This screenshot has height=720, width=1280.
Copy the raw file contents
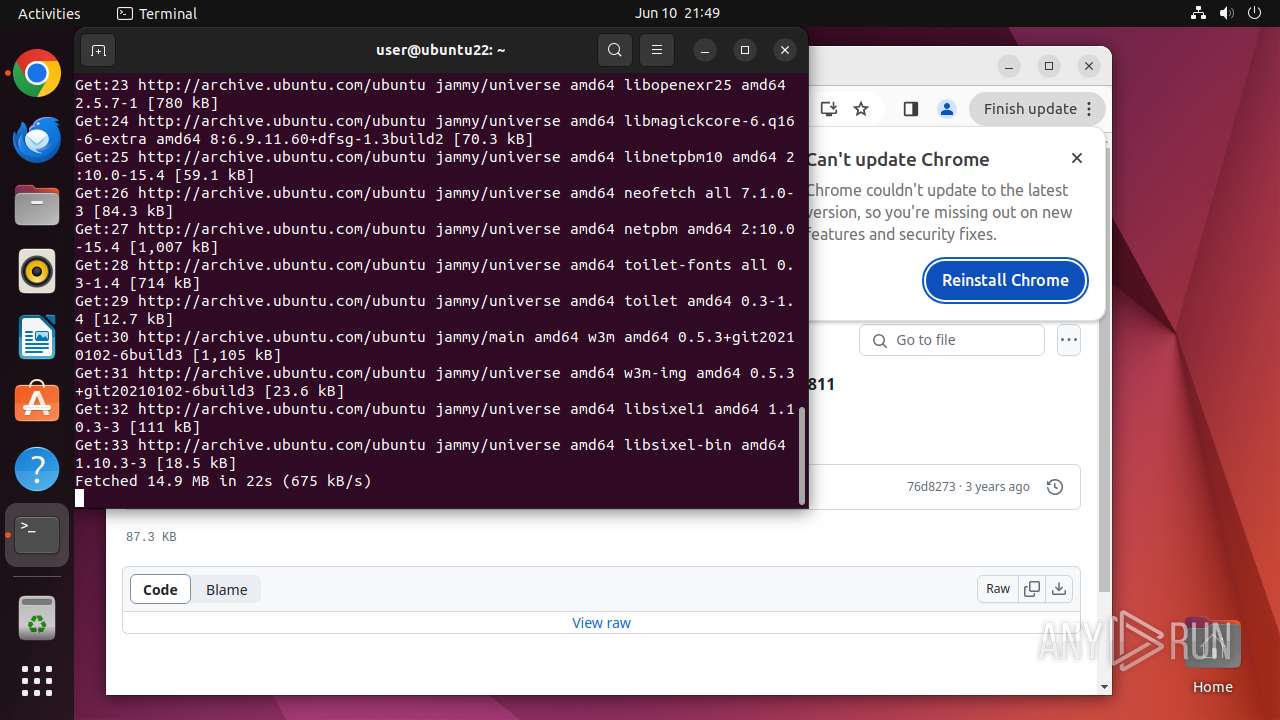[x=1032, y=589]
